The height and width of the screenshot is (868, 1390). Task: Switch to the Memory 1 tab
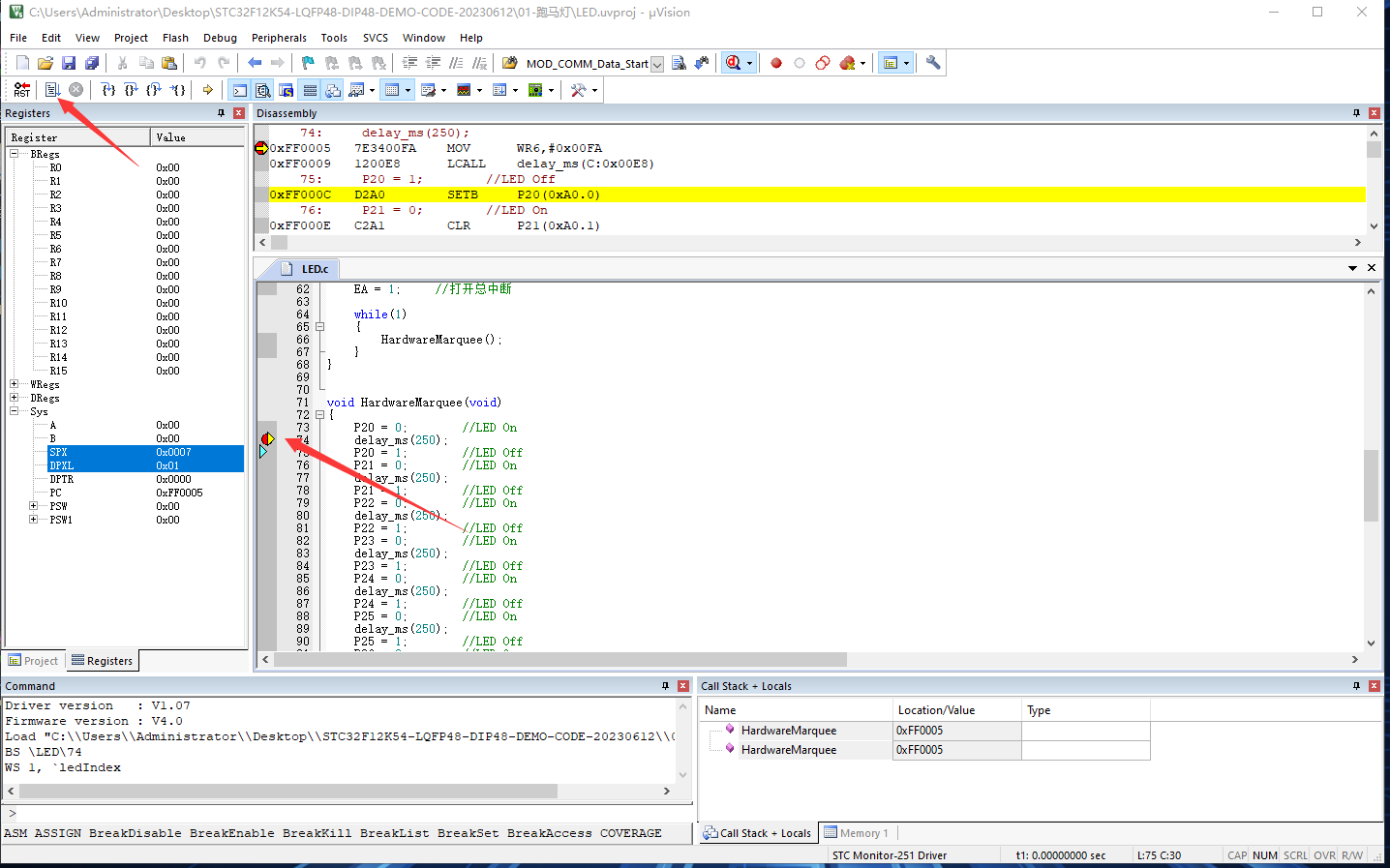(857, 833)
